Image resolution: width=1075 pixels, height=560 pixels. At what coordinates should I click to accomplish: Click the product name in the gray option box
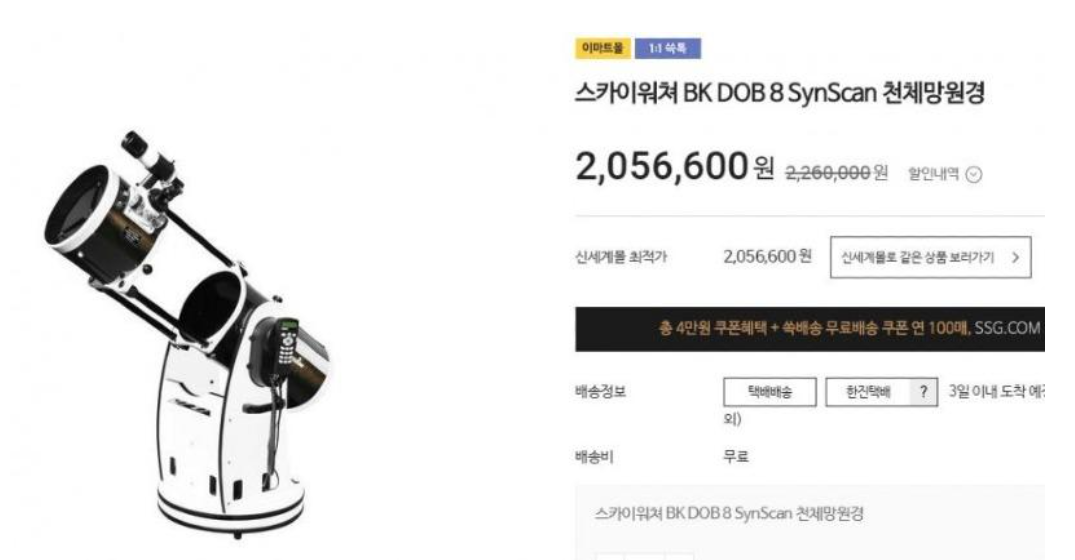729,513
